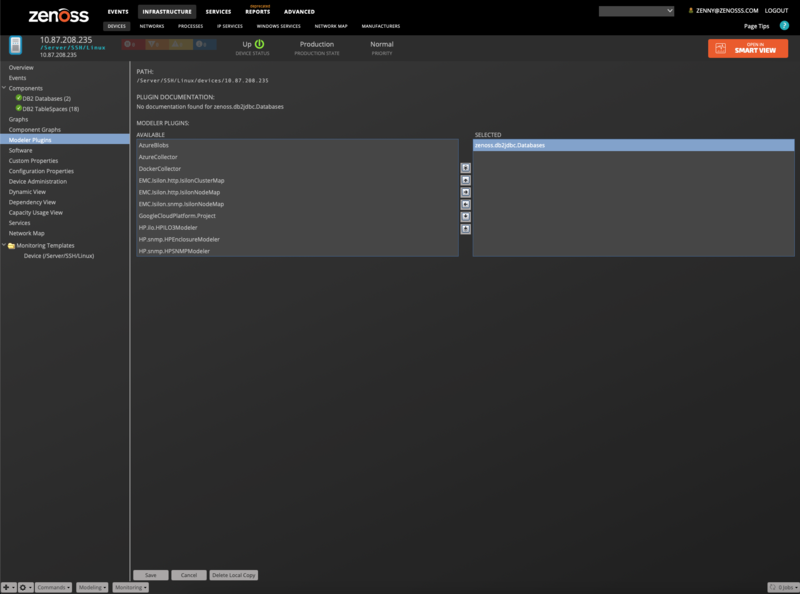Click the red critical events counter
The width and height of the screenshot is (800, 594).
tap(133, 44)
